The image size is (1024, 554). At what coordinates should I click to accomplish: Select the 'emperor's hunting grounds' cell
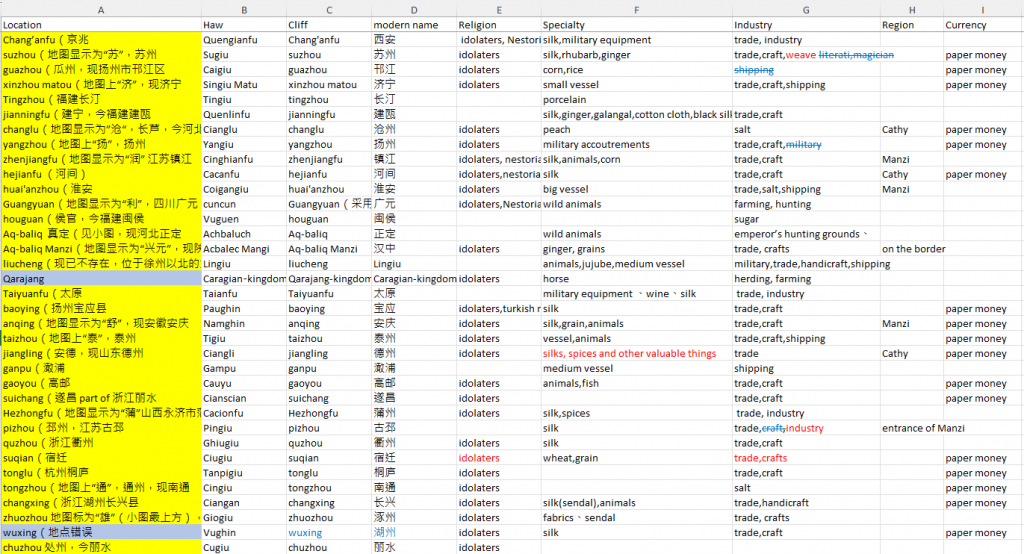(806, 234)
